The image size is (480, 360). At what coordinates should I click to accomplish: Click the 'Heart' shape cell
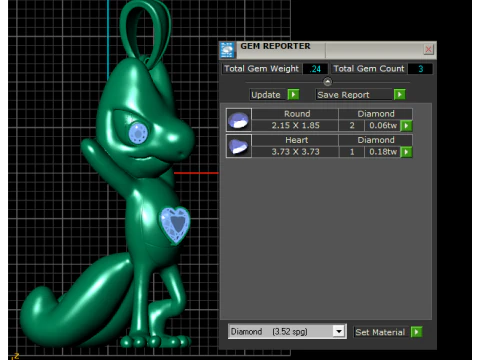pos(295,140)
